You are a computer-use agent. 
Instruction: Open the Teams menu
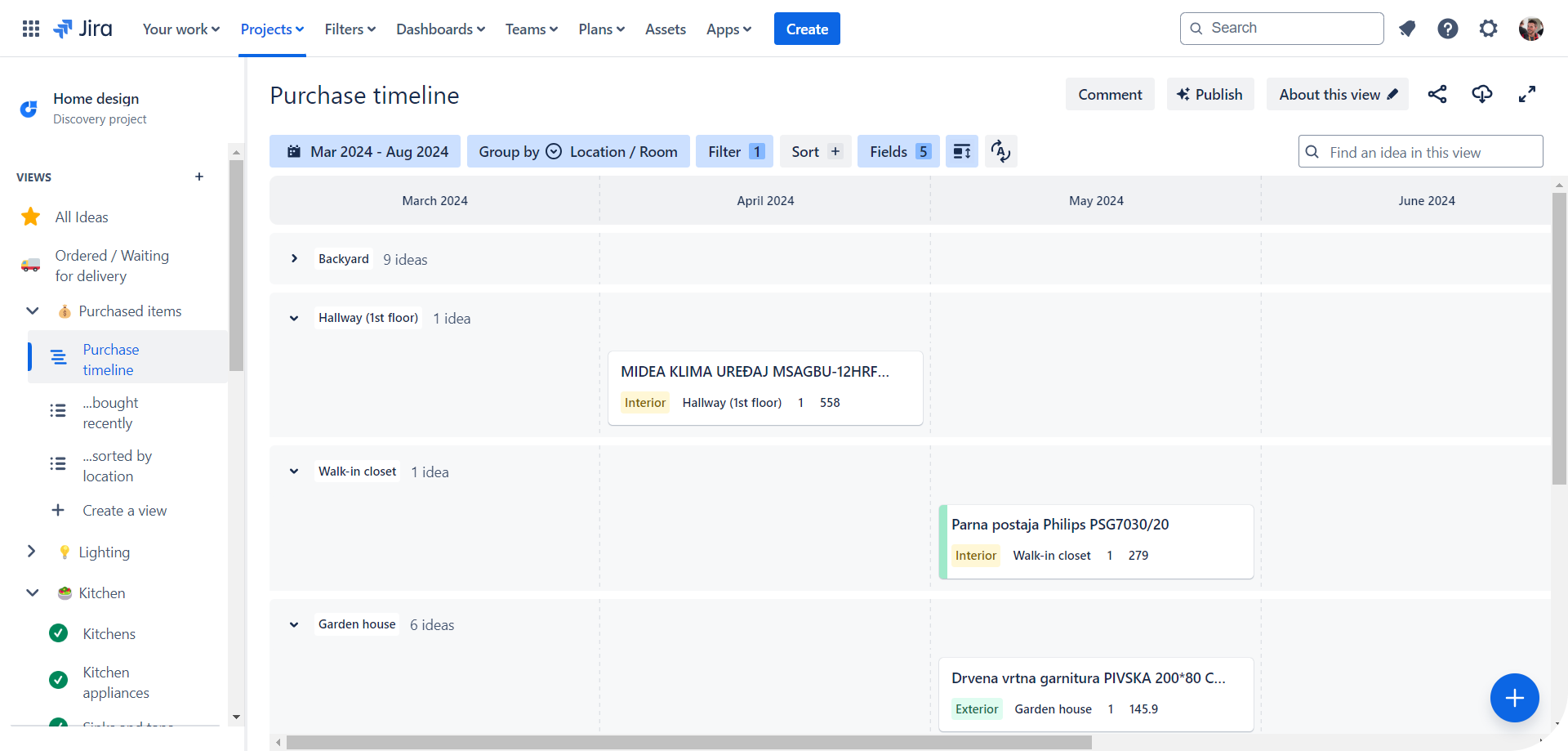[532, 29]
